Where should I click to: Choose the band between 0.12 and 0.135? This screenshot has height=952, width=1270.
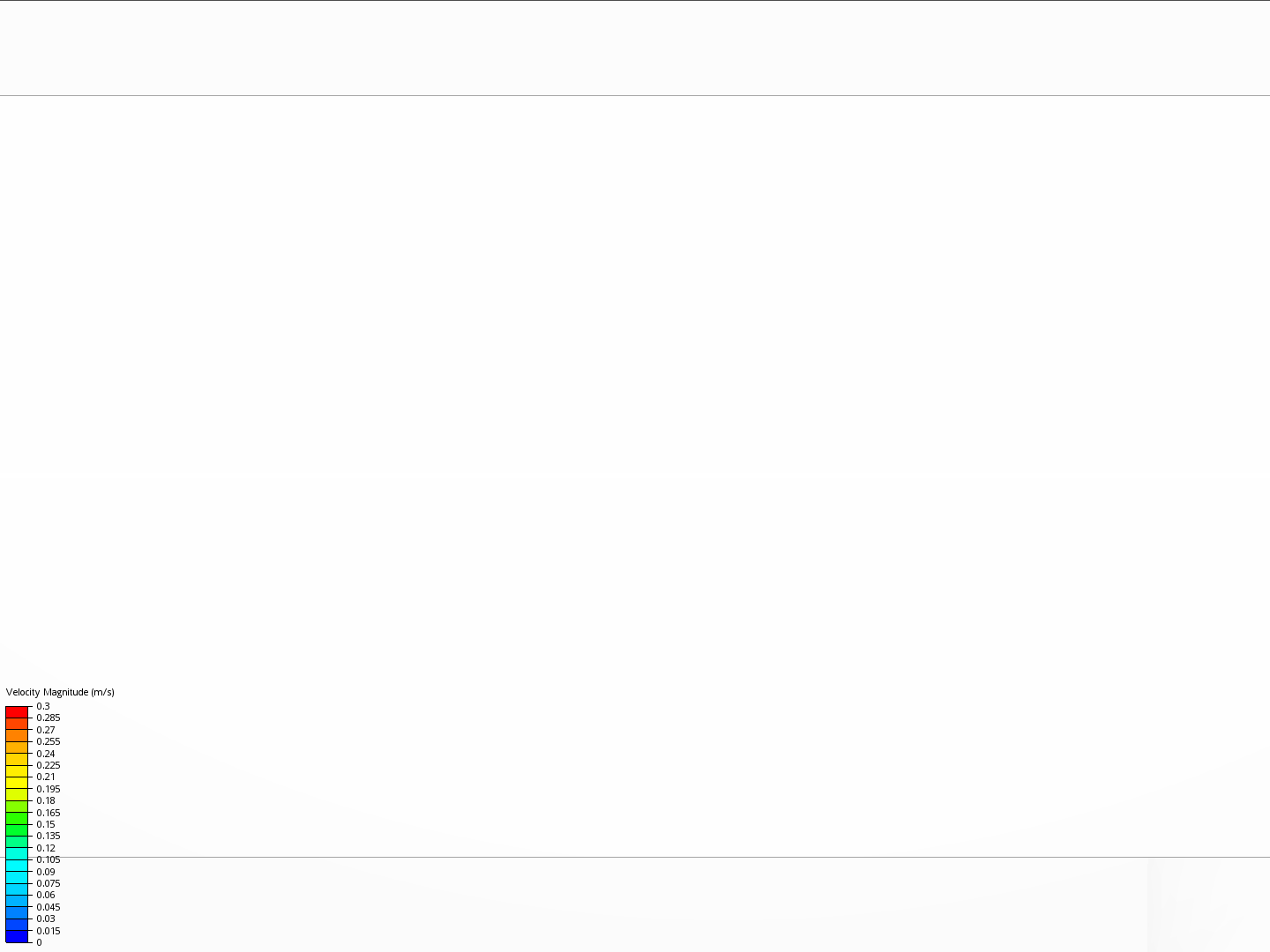(17, 842)
